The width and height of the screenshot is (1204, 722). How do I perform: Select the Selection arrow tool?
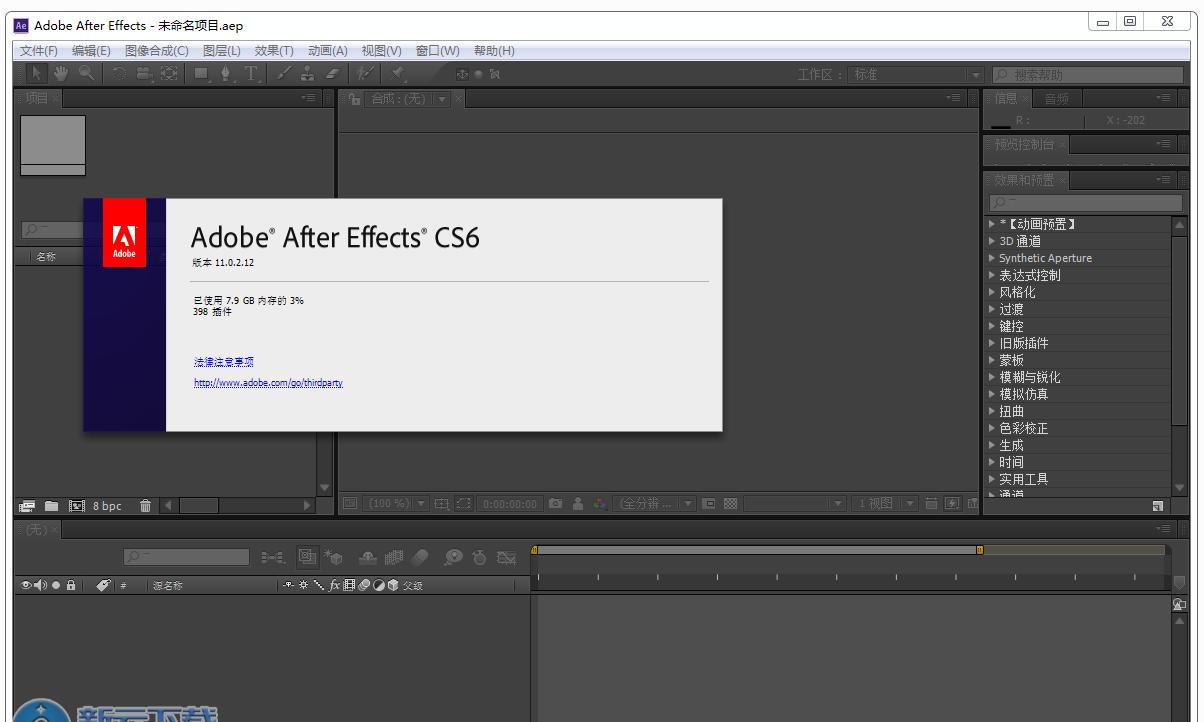[x=36, y=74]
